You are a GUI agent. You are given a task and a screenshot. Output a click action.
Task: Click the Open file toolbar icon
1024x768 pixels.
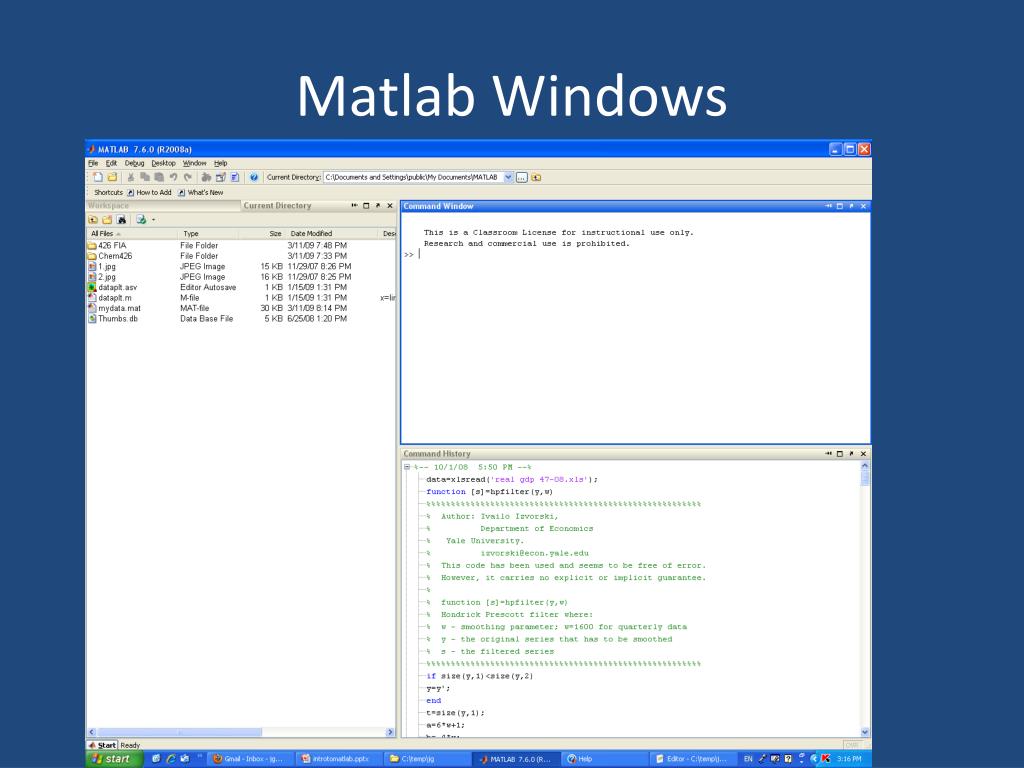pyautogui.click(x=112, y=177)
